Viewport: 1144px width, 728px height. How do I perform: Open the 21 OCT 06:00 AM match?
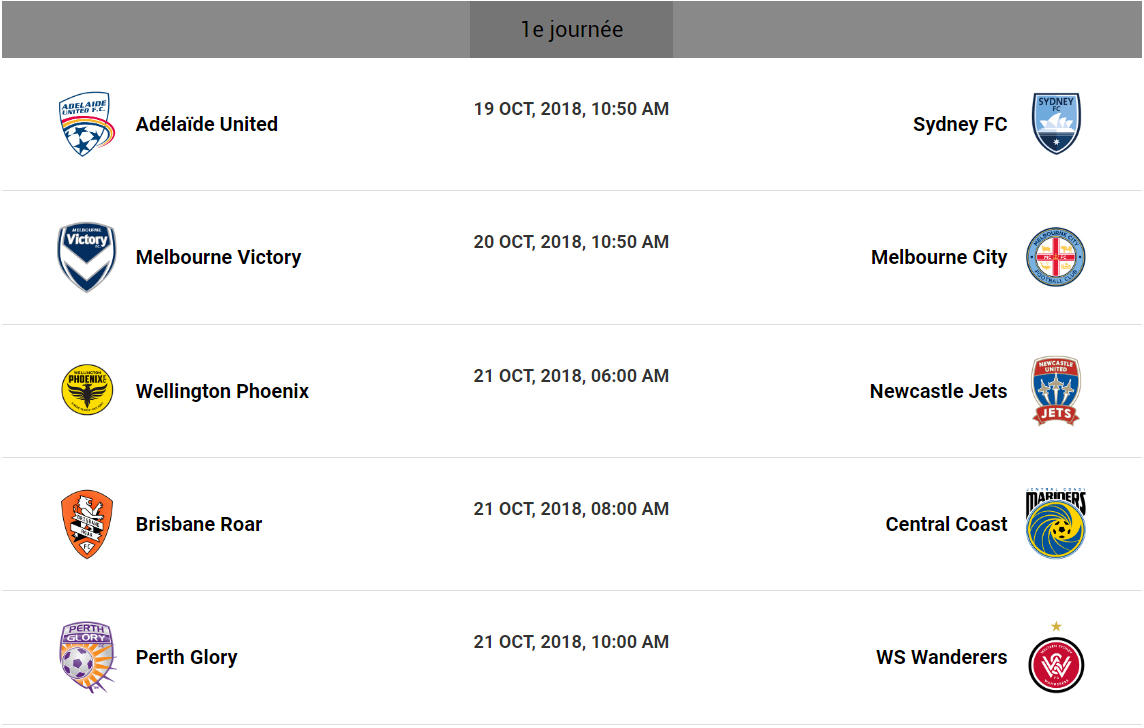[x=571, y=376]
